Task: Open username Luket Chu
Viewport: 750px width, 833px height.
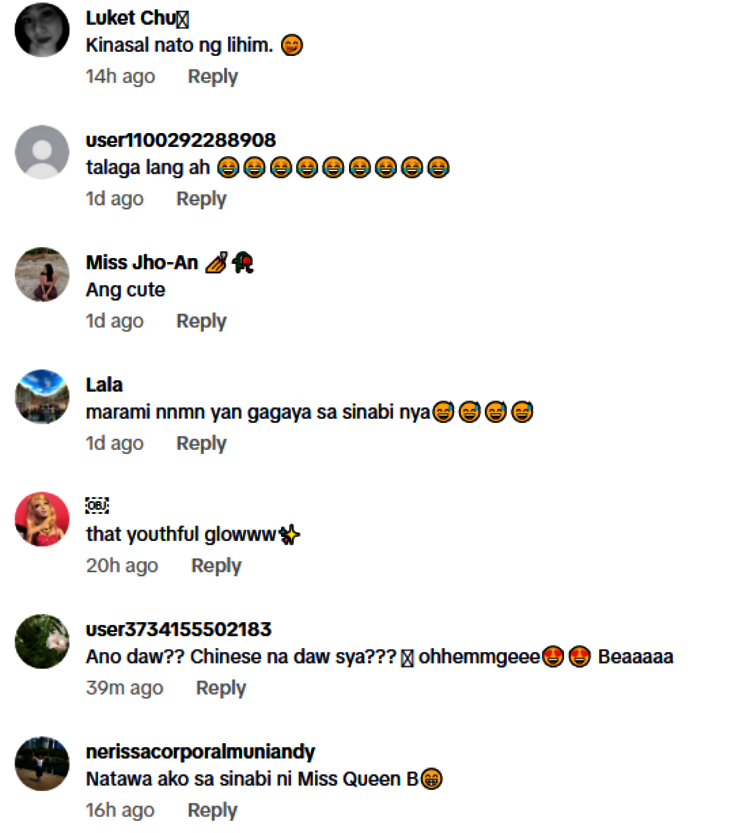Action: click(x=137, y=18)
